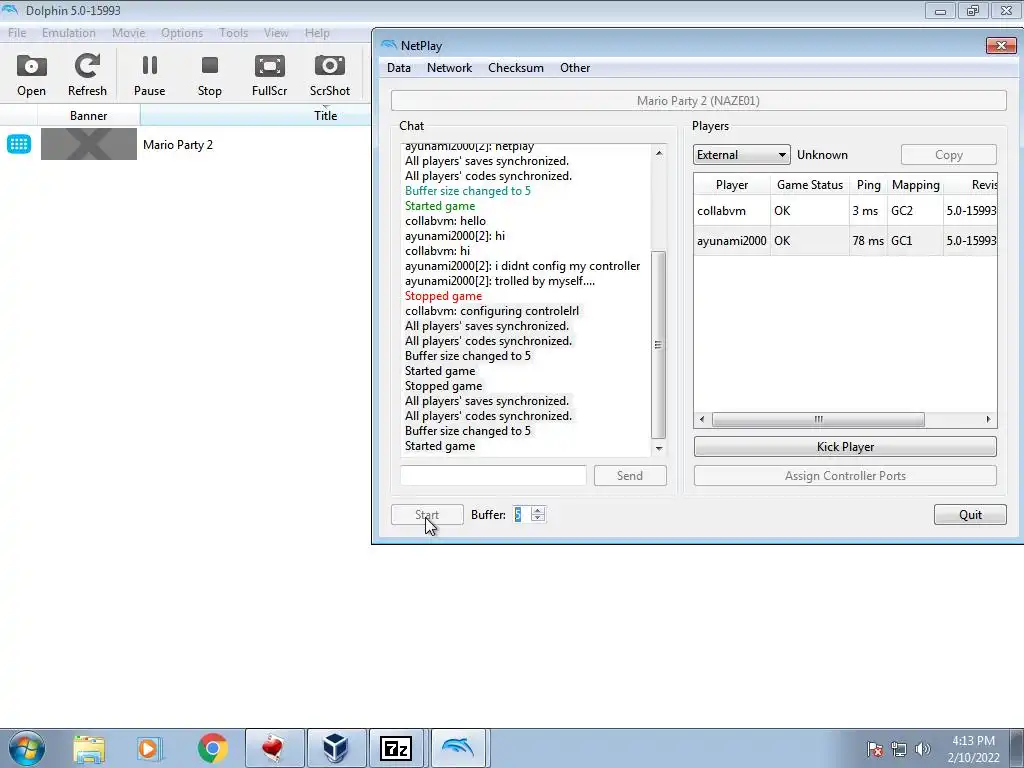Open the Windows Start orb
This screenshot has width=1024, height=768.
coord(27,748)
